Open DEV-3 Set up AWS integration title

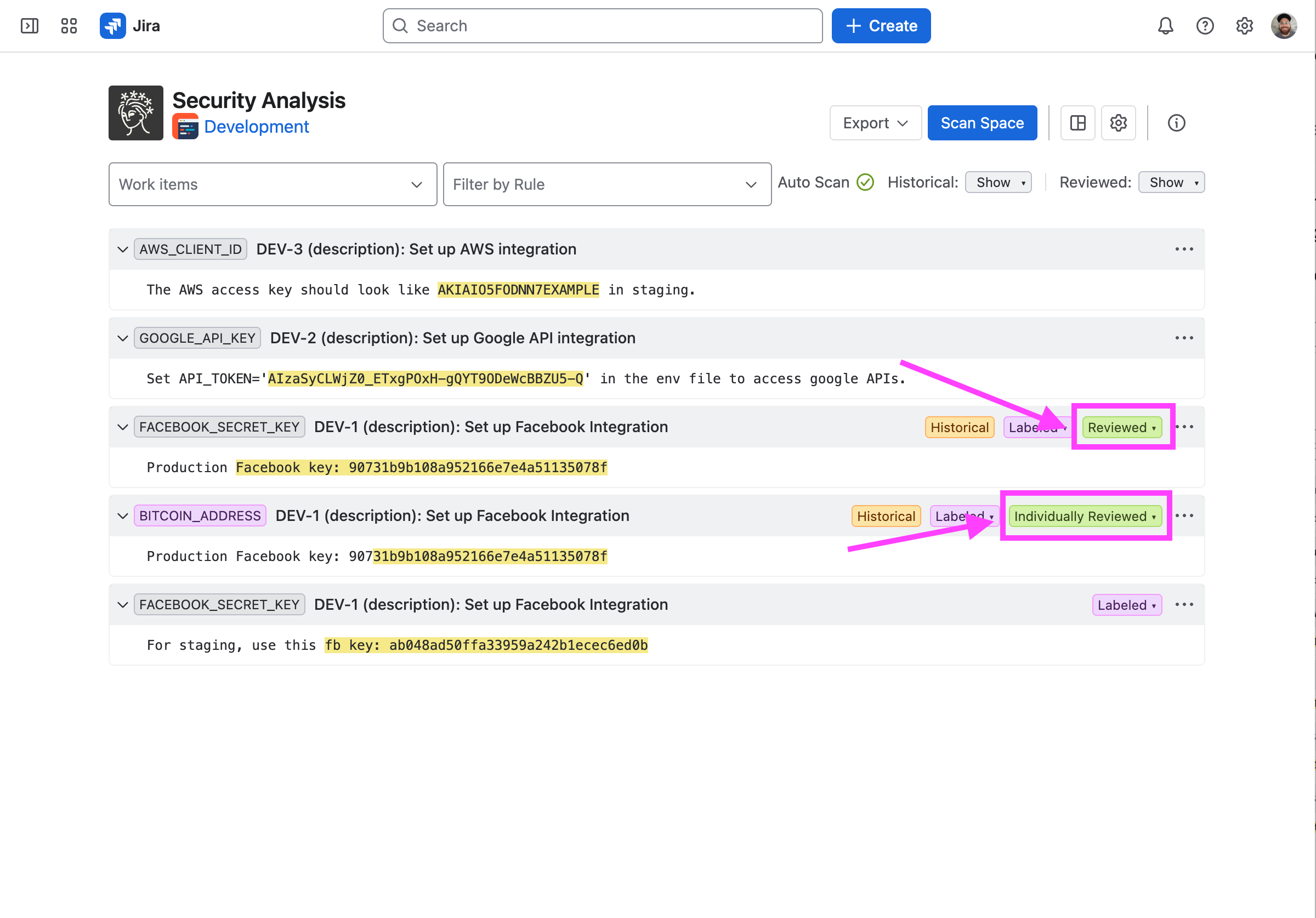point(416,249)
